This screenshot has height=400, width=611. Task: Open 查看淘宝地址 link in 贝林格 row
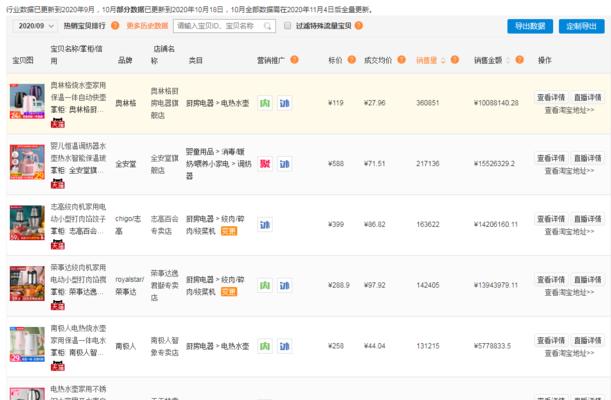[569, 110]
